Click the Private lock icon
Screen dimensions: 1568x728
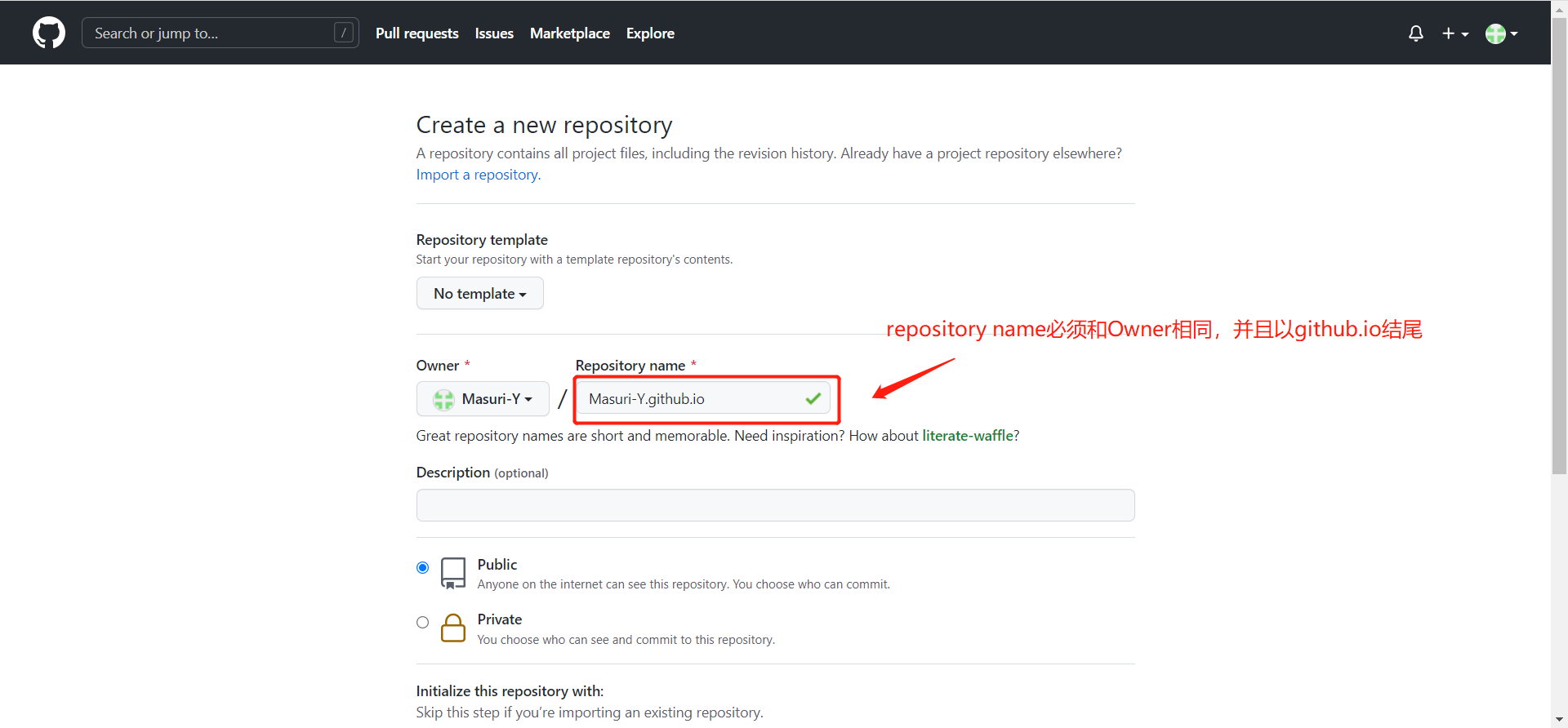click(453, 628)
